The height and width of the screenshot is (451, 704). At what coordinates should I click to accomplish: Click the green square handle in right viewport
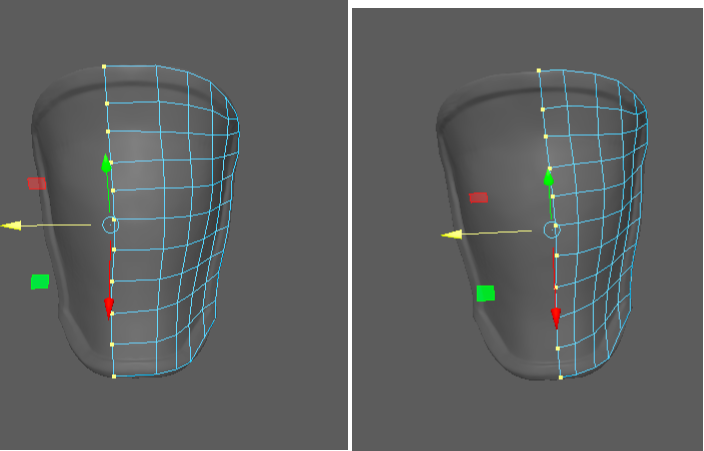coord(486,293)
